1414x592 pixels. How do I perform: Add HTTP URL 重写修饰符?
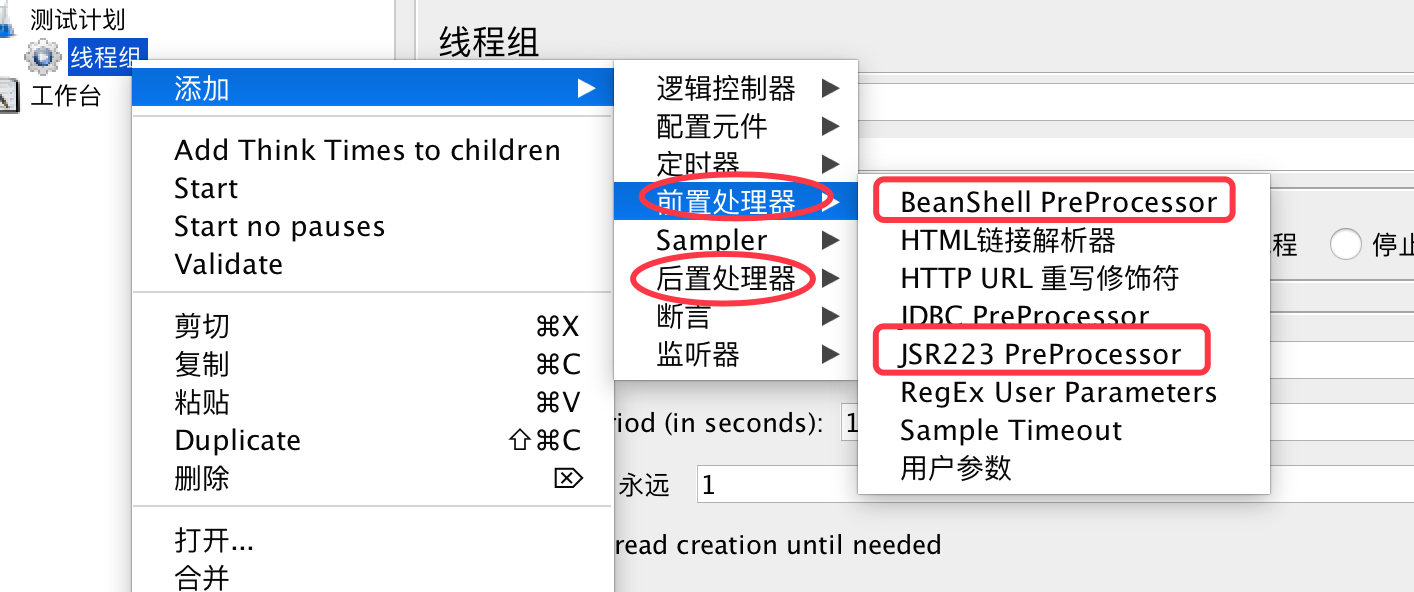click(1064, 278)
